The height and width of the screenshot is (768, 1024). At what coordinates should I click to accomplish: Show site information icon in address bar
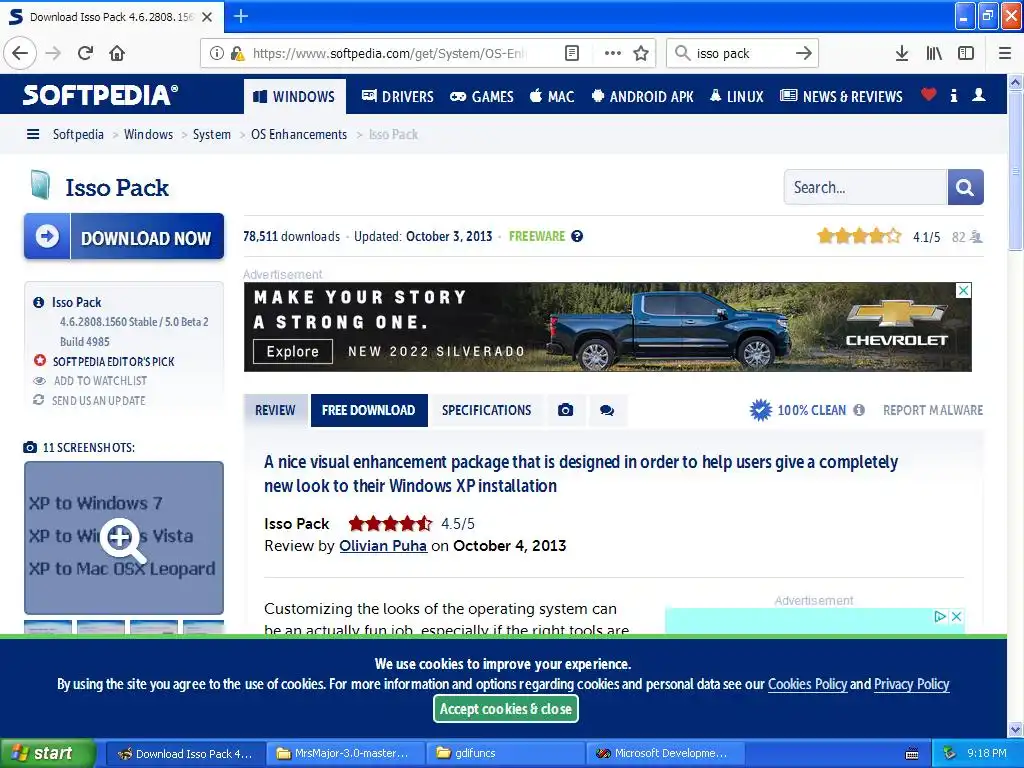click(216, 53)
